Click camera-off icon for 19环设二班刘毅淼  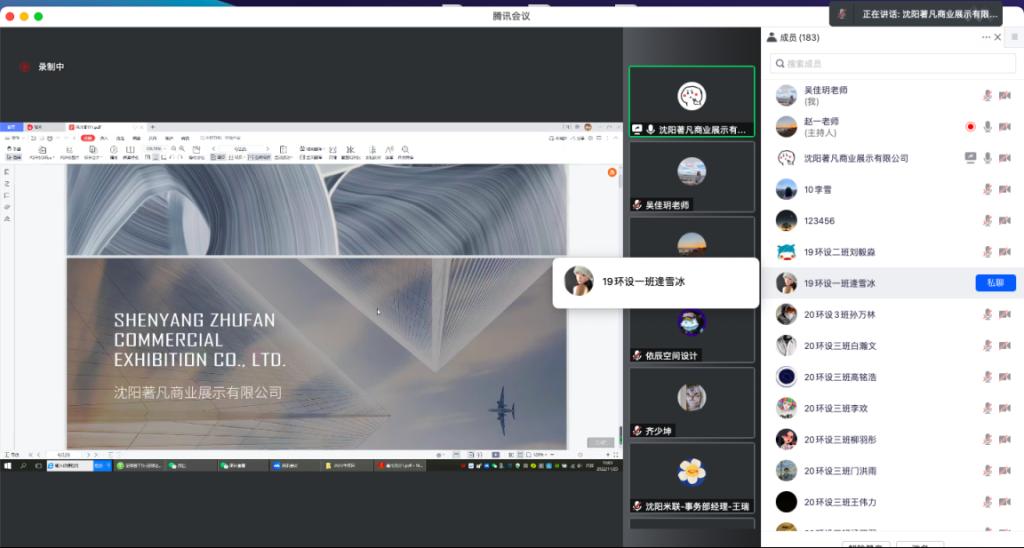tap(1004, 251)
